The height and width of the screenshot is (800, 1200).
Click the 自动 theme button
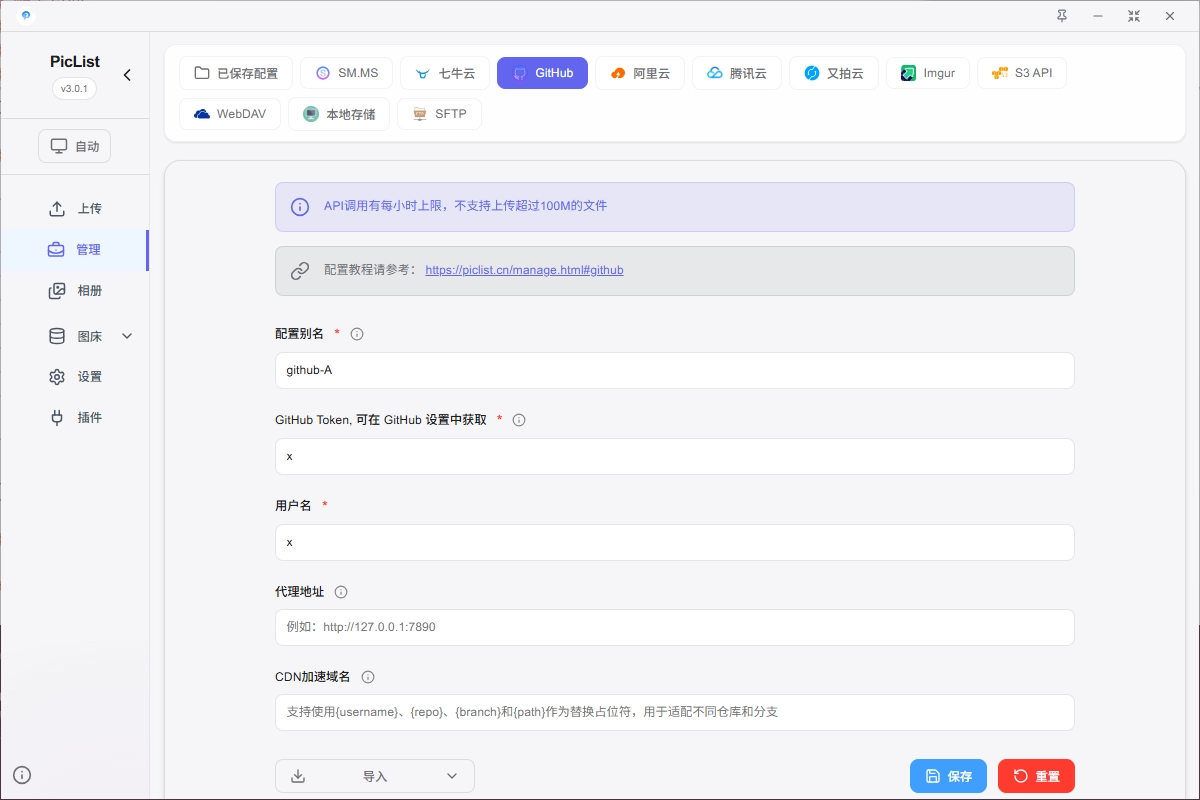(x=75, y=146)
